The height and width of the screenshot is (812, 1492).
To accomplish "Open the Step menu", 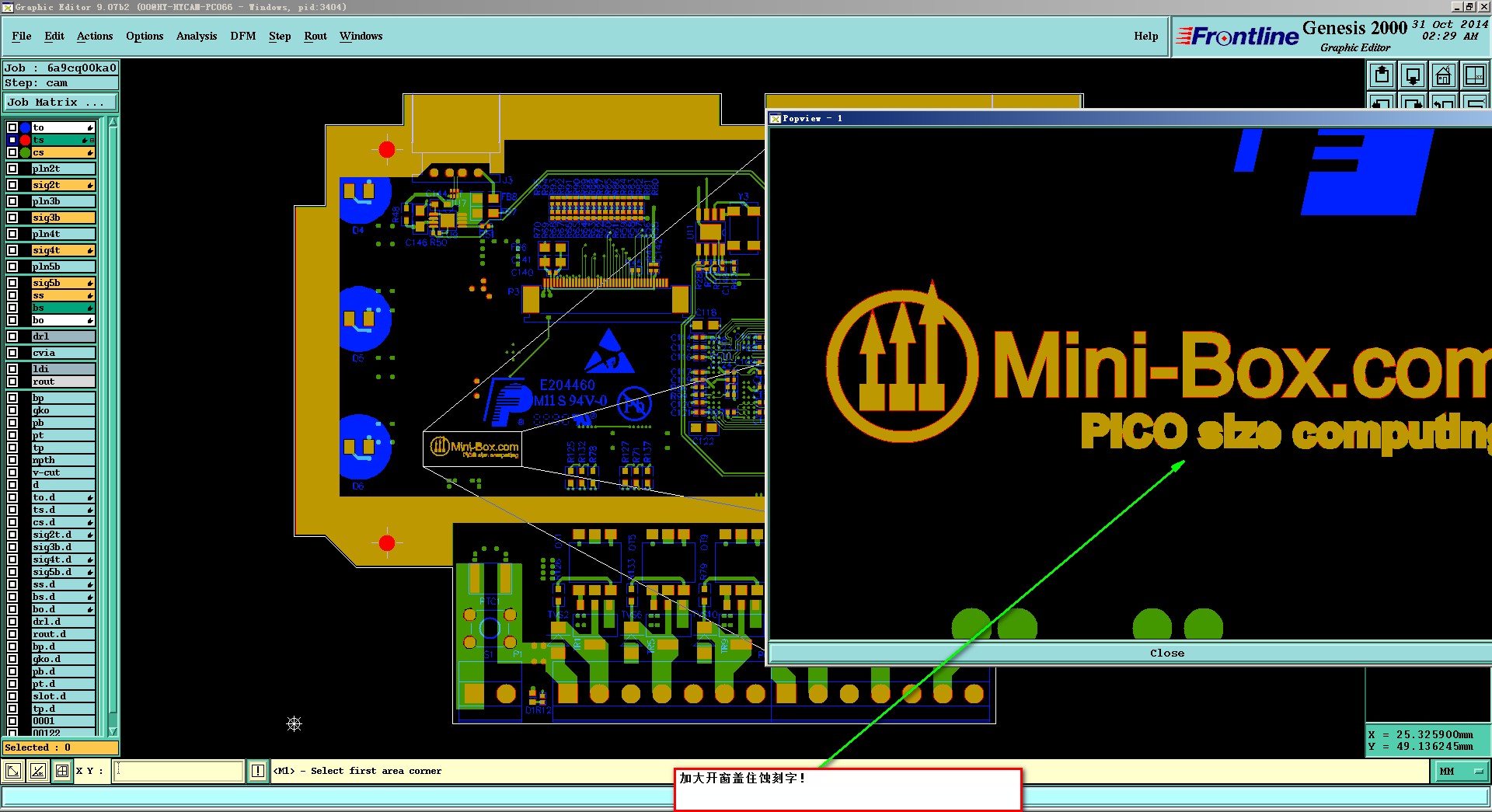I will [280, 36].
